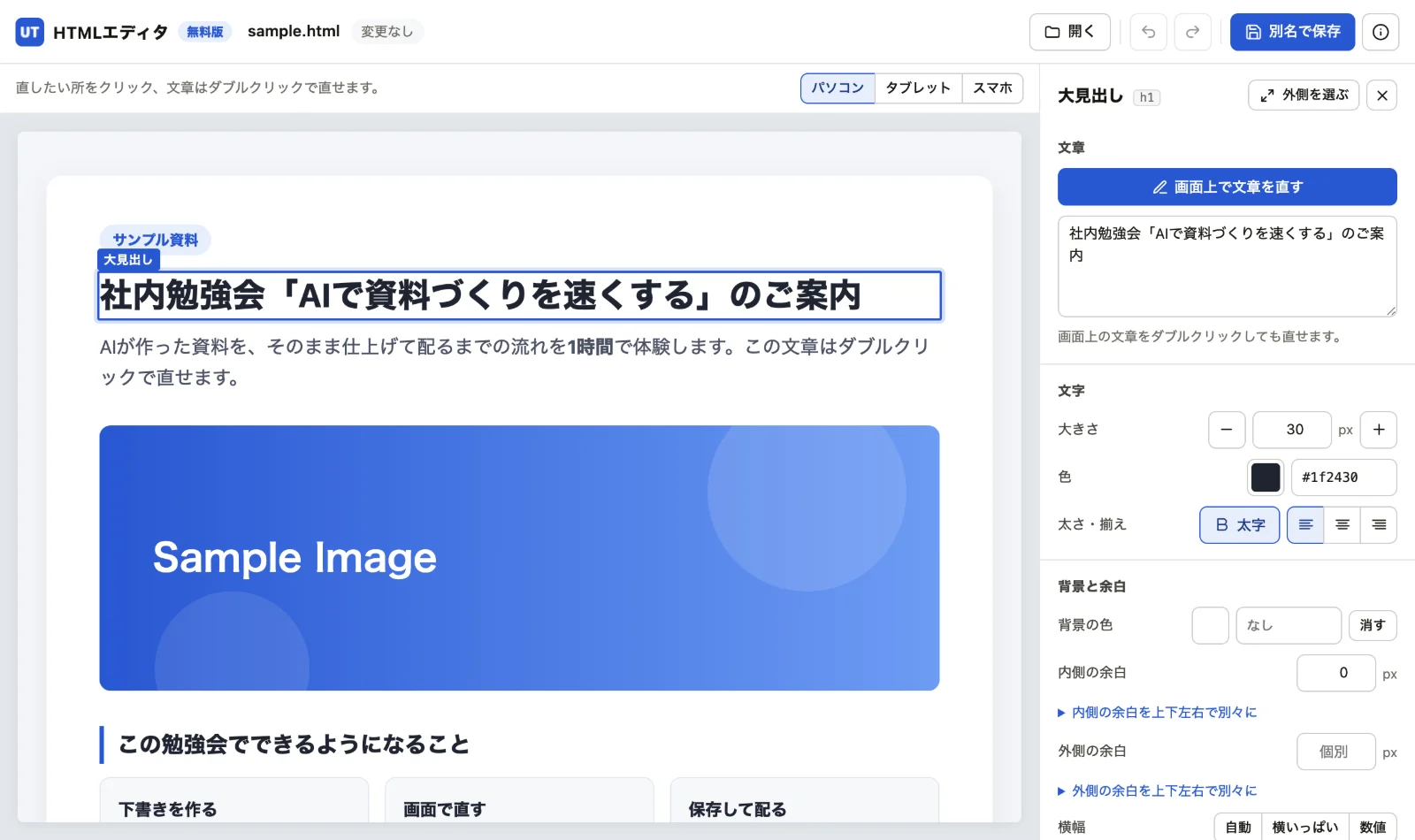Set 横幅 to 自動

pyautogui.click(x=1238, y=827)
